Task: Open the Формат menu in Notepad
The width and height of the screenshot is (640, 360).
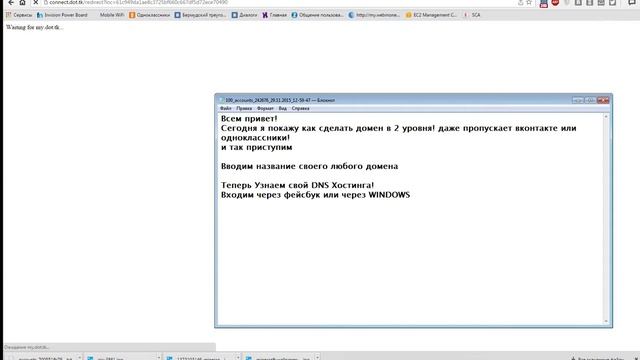Action: (x=265, y=109)
